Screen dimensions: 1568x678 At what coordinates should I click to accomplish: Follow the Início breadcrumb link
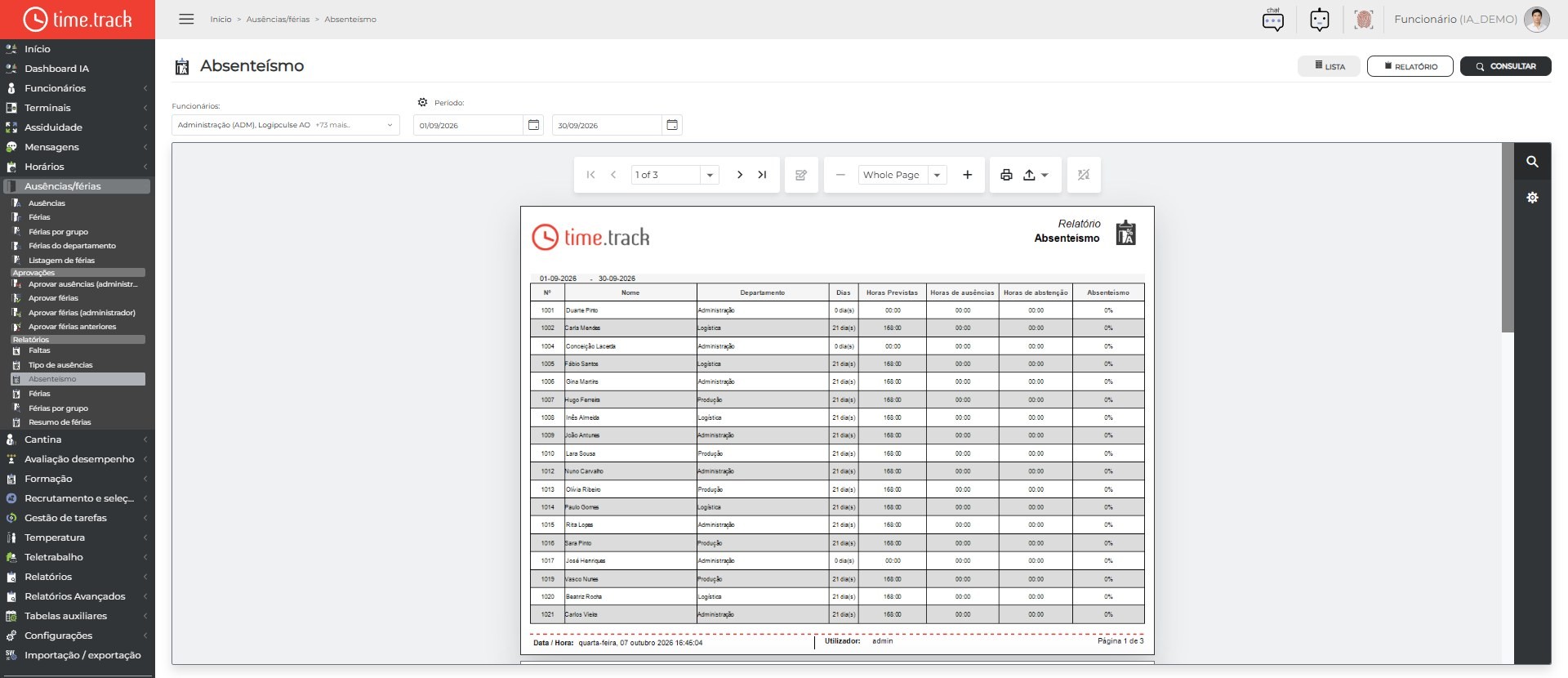pos(220,20)
